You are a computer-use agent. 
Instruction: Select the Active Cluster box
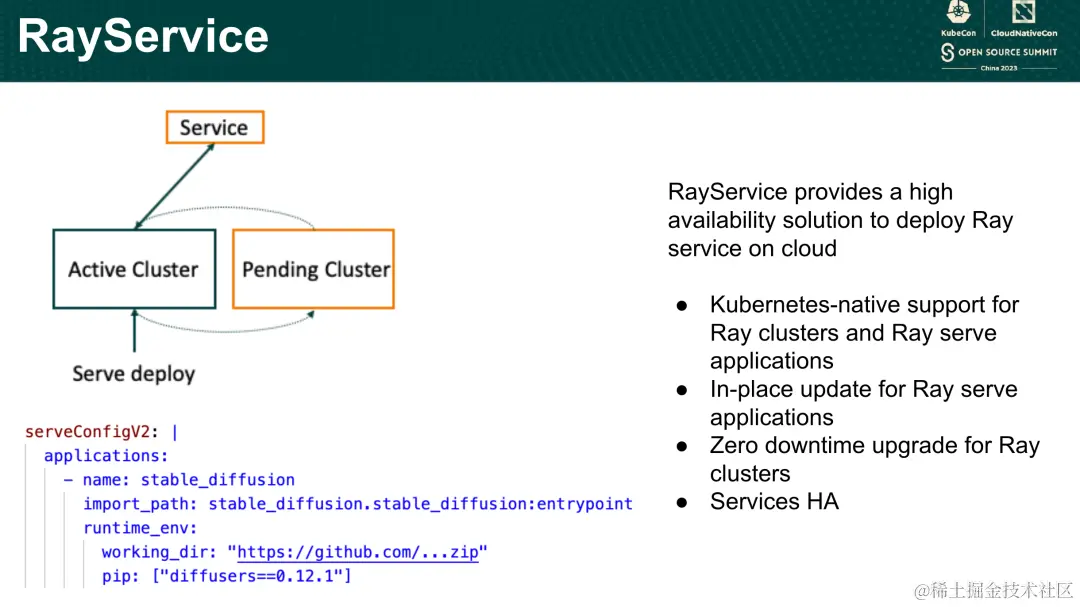click(134, 269)
